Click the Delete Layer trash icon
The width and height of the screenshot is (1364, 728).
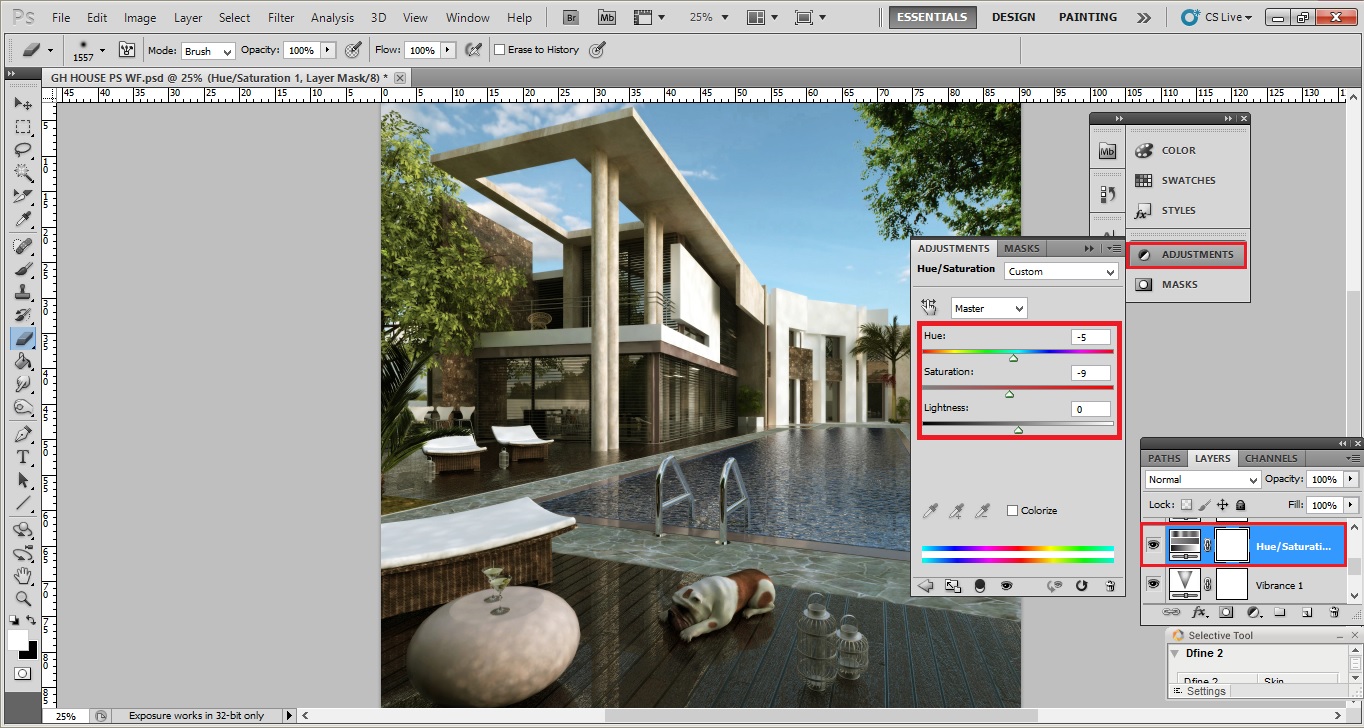[1334, 612]
